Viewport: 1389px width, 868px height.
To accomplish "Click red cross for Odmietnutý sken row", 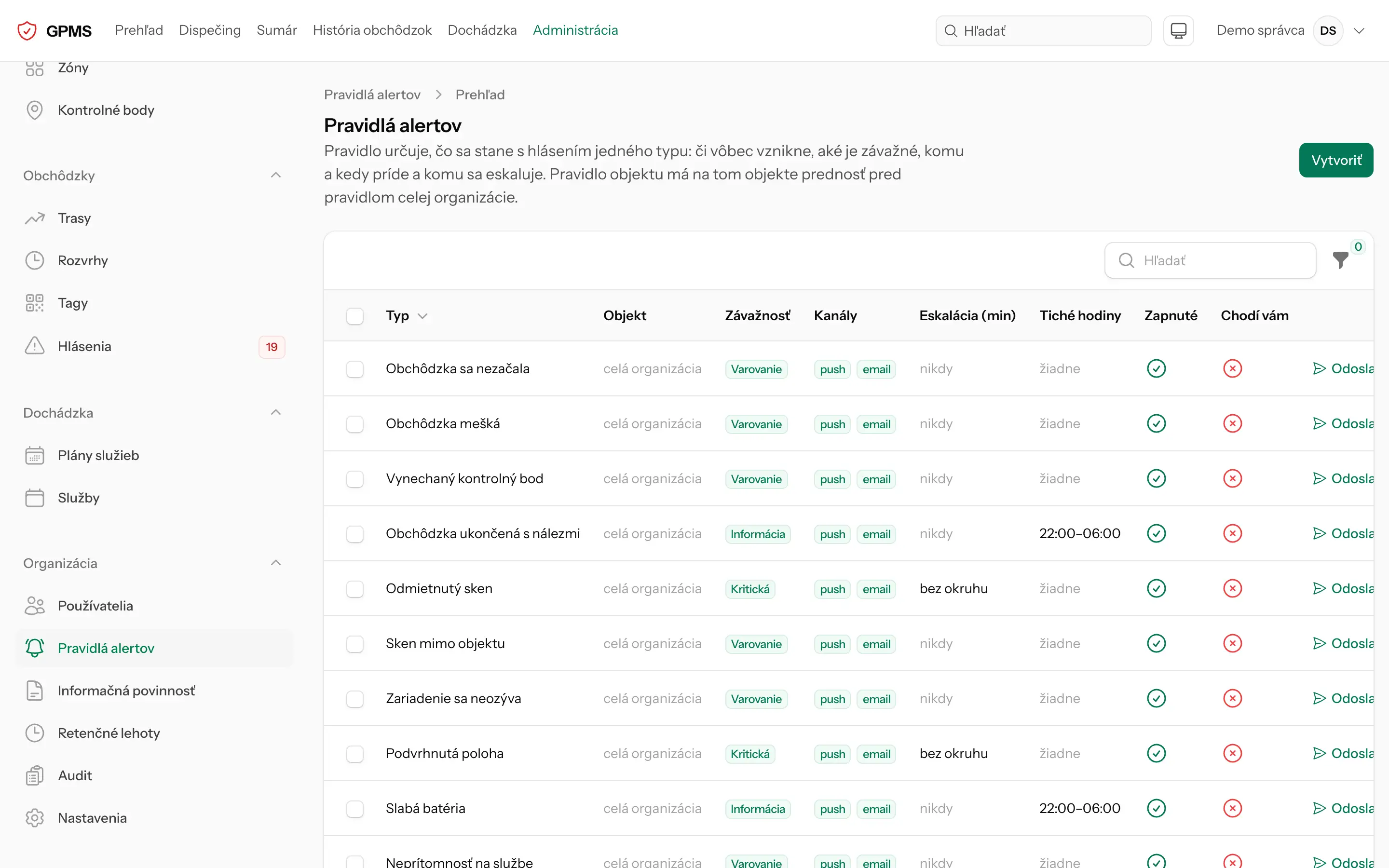I will (1232, 588).
